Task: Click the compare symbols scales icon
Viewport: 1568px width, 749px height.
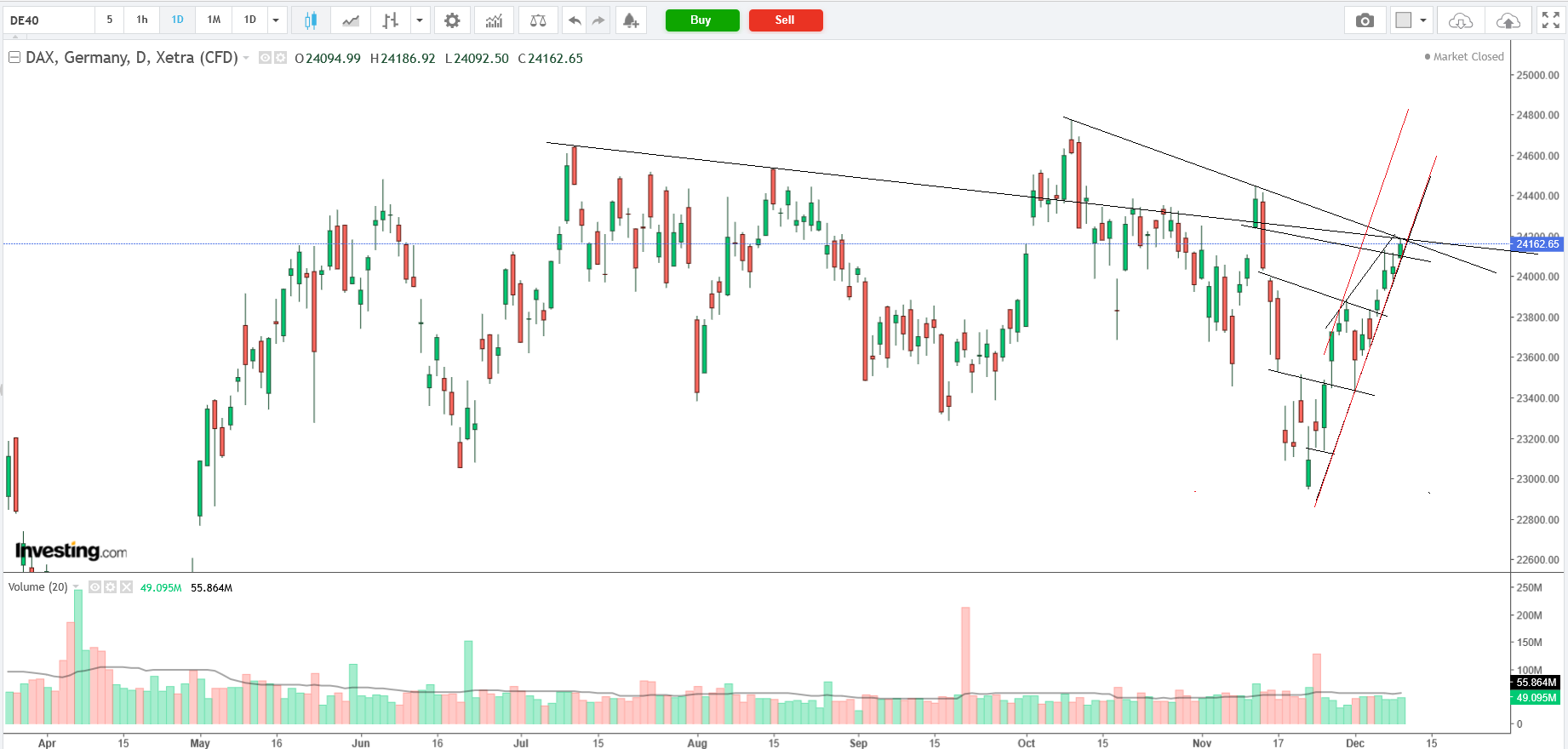Action: click(x=538, y=20)
